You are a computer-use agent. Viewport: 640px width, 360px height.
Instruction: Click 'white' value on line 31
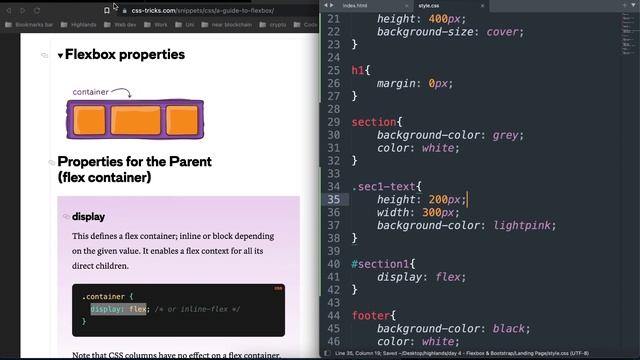[438, 148]
